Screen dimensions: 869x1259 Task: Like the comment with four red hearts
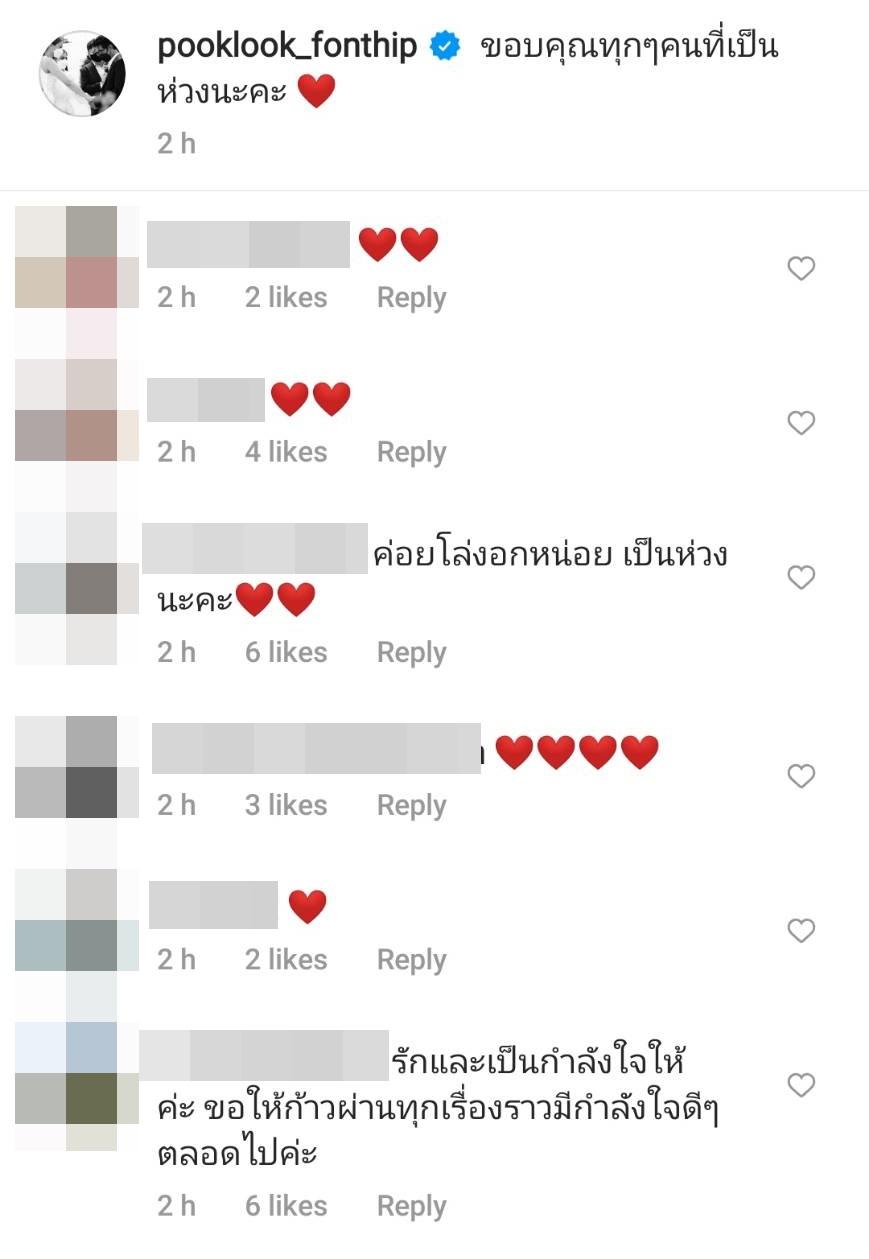point(801,776)
